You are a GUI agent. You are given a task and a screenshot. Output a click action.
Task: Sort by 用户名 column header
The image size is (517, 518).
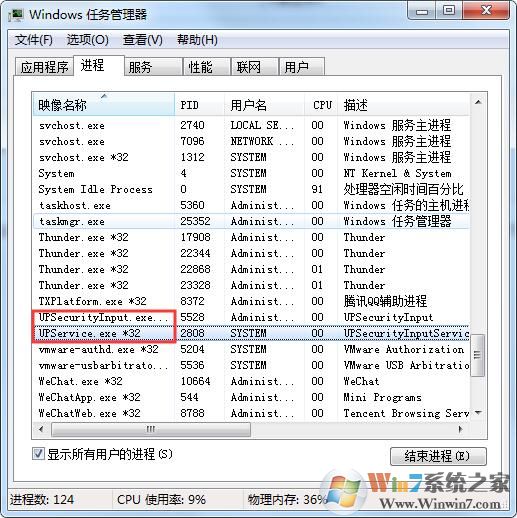point(264,105)
